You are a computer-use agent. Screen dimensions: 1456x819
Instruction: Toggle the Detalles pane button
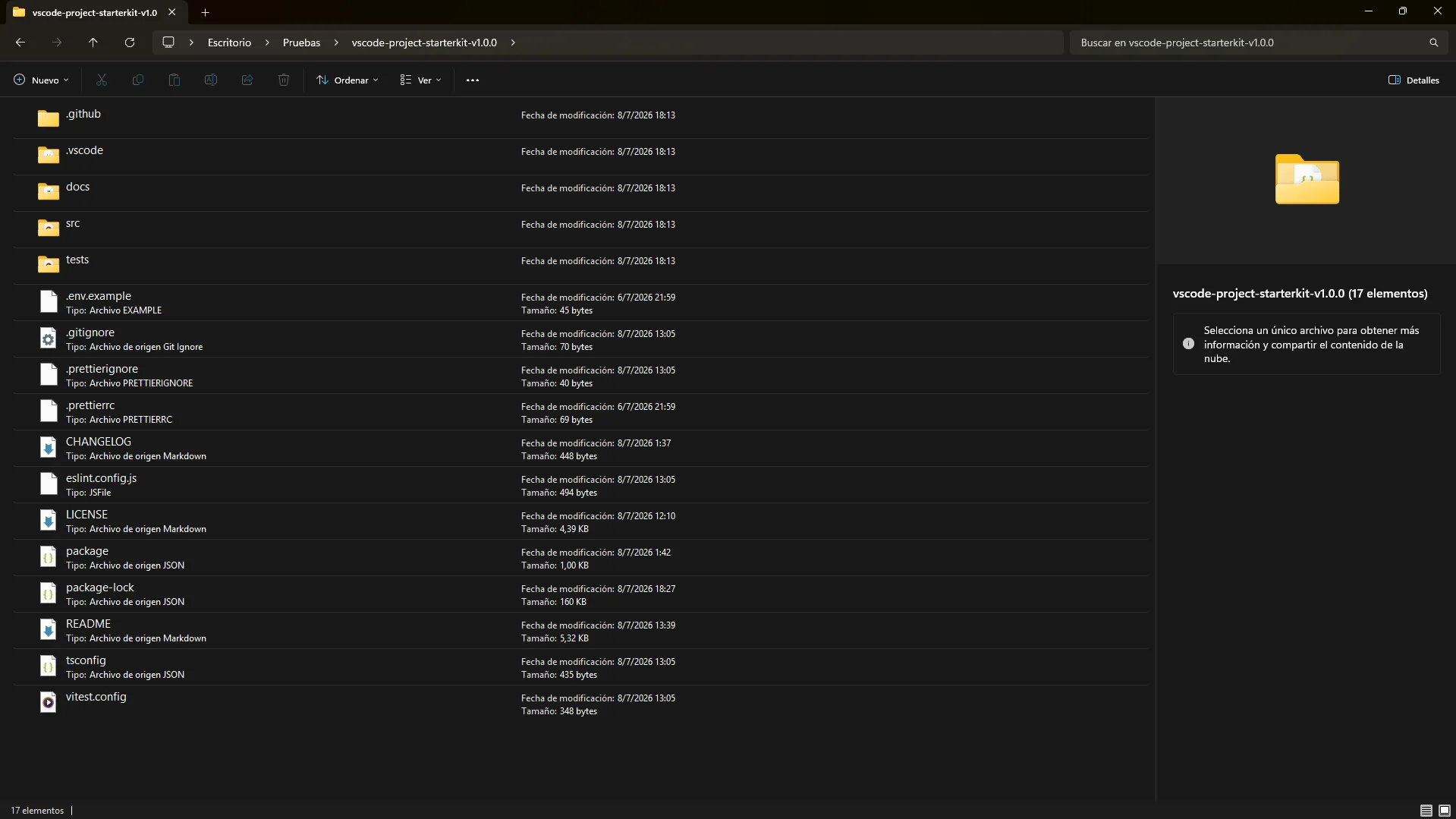coord(1414,80)
